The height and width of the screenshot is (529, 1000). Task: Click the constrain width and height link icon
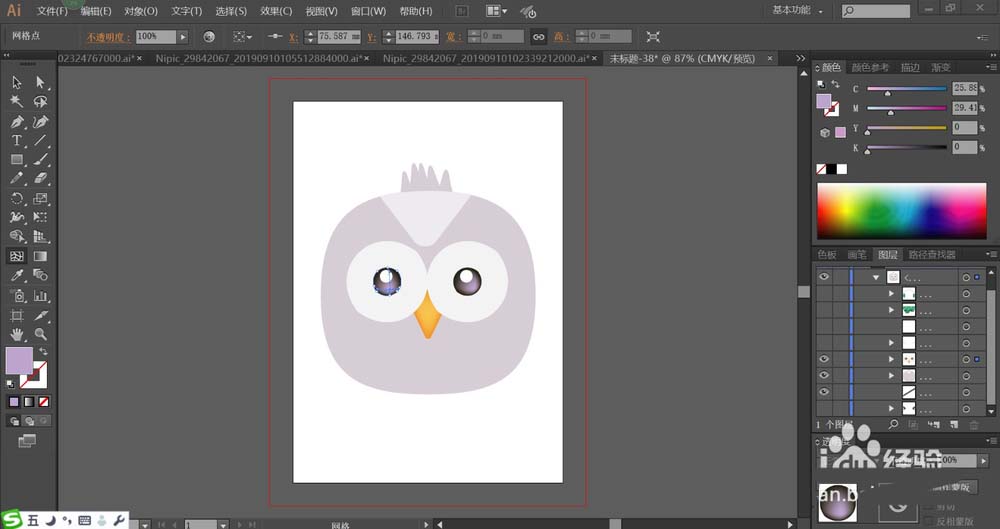(x=538, y=36)
